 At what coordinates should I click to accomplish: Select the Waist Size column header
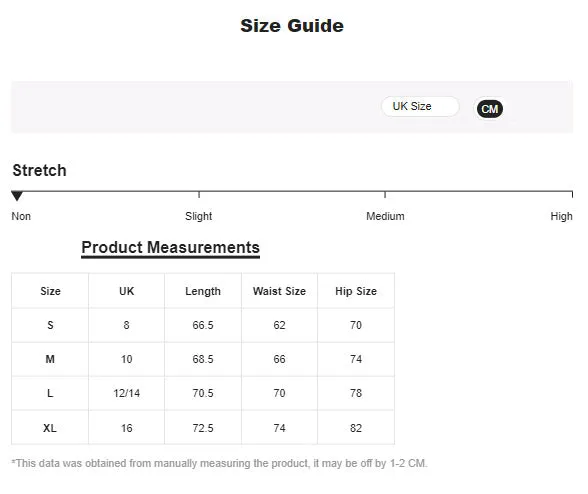click(279, 291)
